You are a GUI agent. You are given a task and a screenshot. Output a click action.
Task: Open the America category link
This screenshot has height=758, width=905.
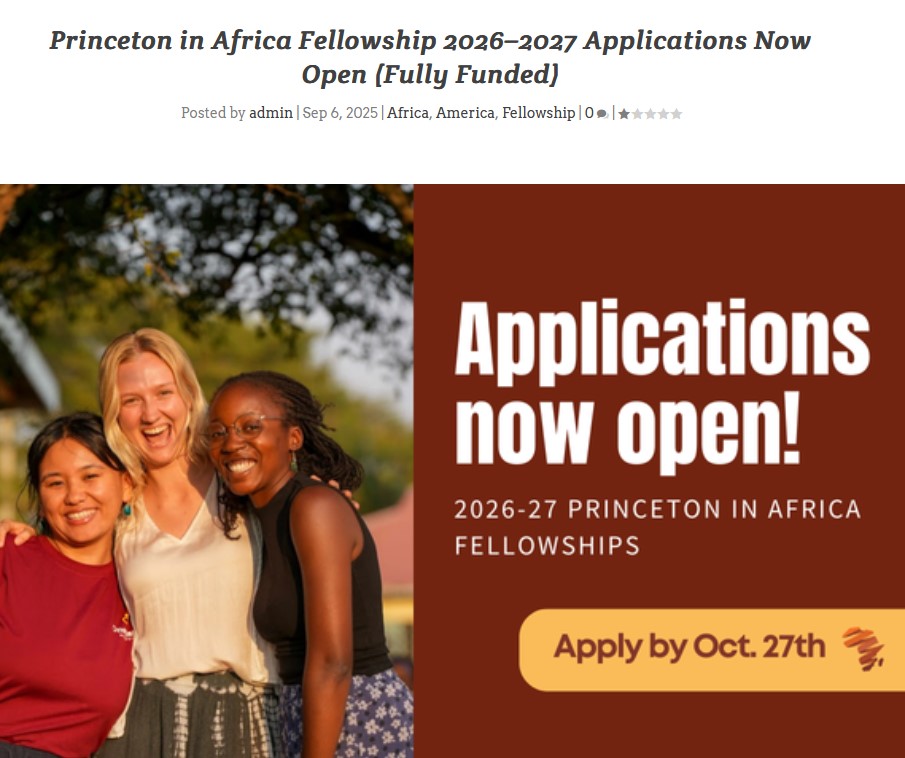465,113
